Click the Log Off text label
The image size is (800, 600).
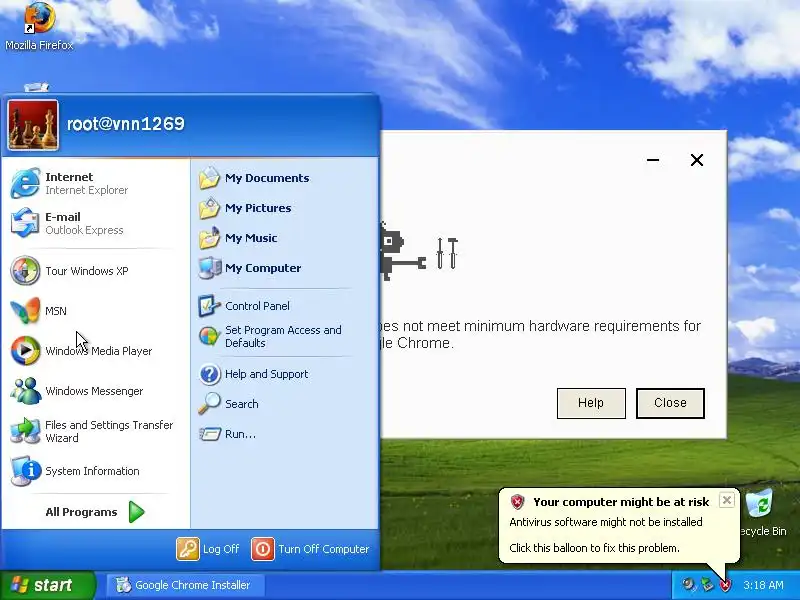point(220,549)
